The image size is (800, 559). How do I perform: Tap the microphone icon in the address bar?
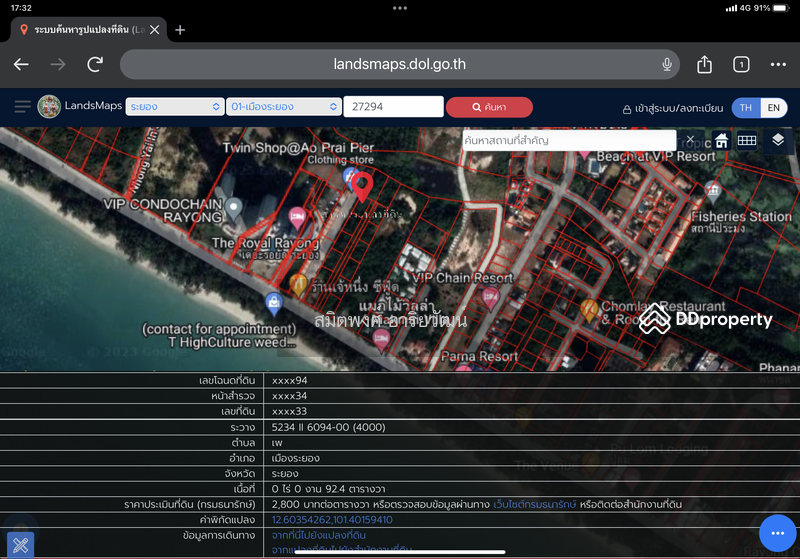tap(666, 64)
